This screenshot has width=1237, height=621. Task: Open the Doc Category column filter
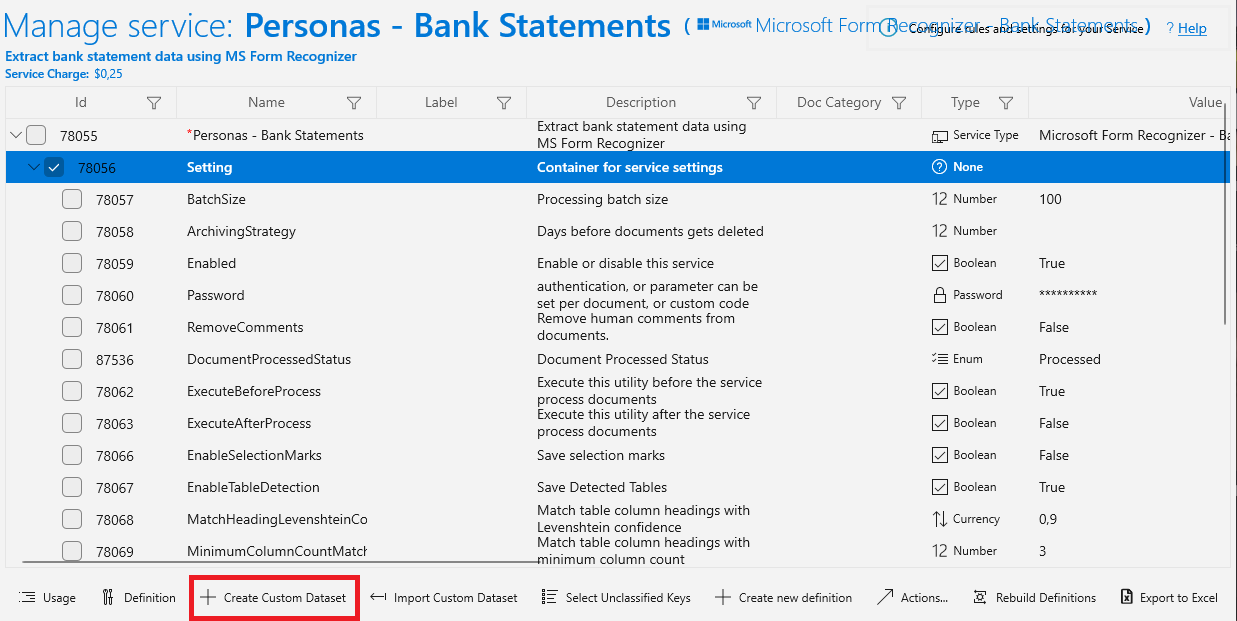(x=899, y=103)
